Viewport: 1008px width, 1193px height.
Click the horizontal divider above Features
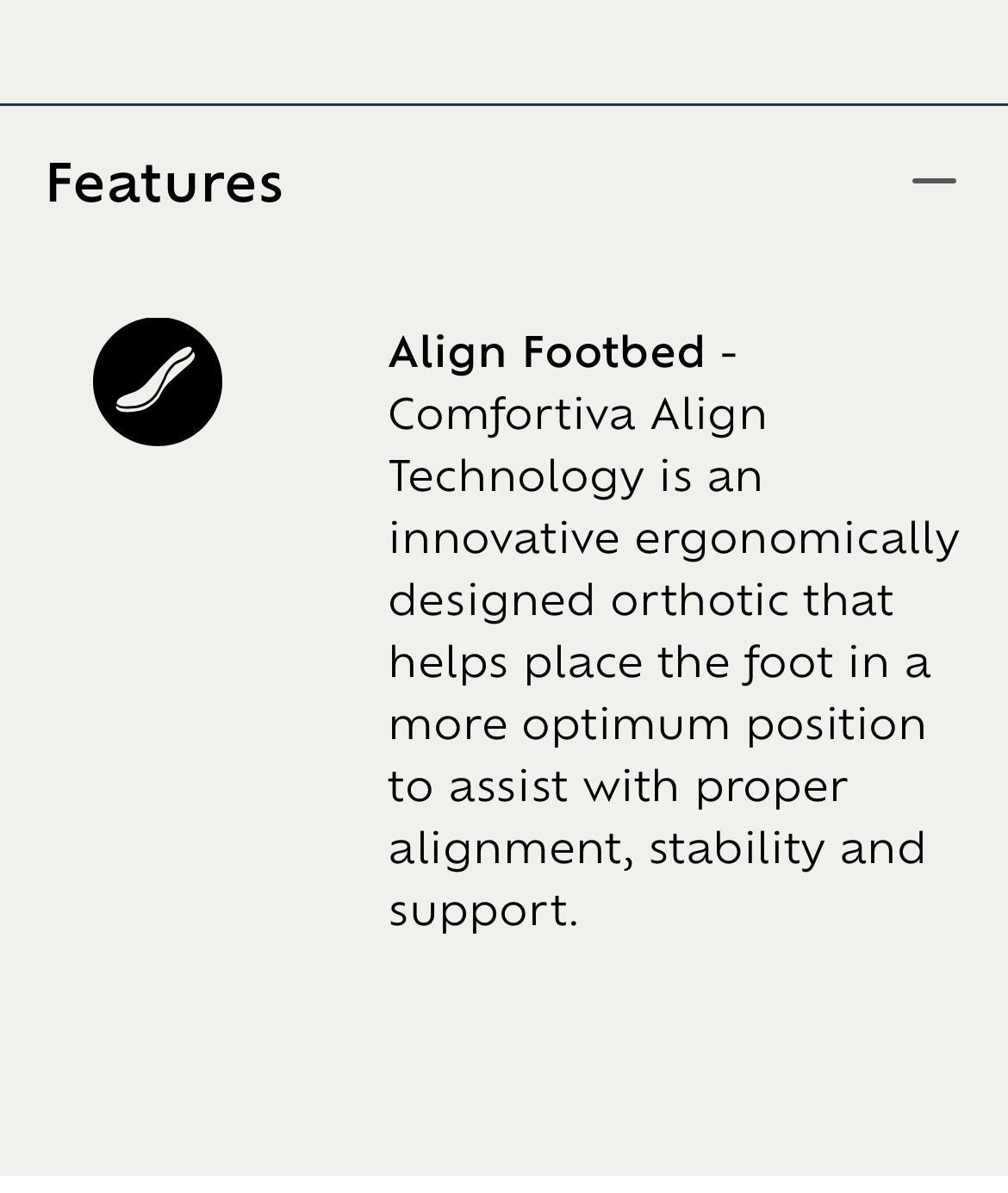pos(504,105)
